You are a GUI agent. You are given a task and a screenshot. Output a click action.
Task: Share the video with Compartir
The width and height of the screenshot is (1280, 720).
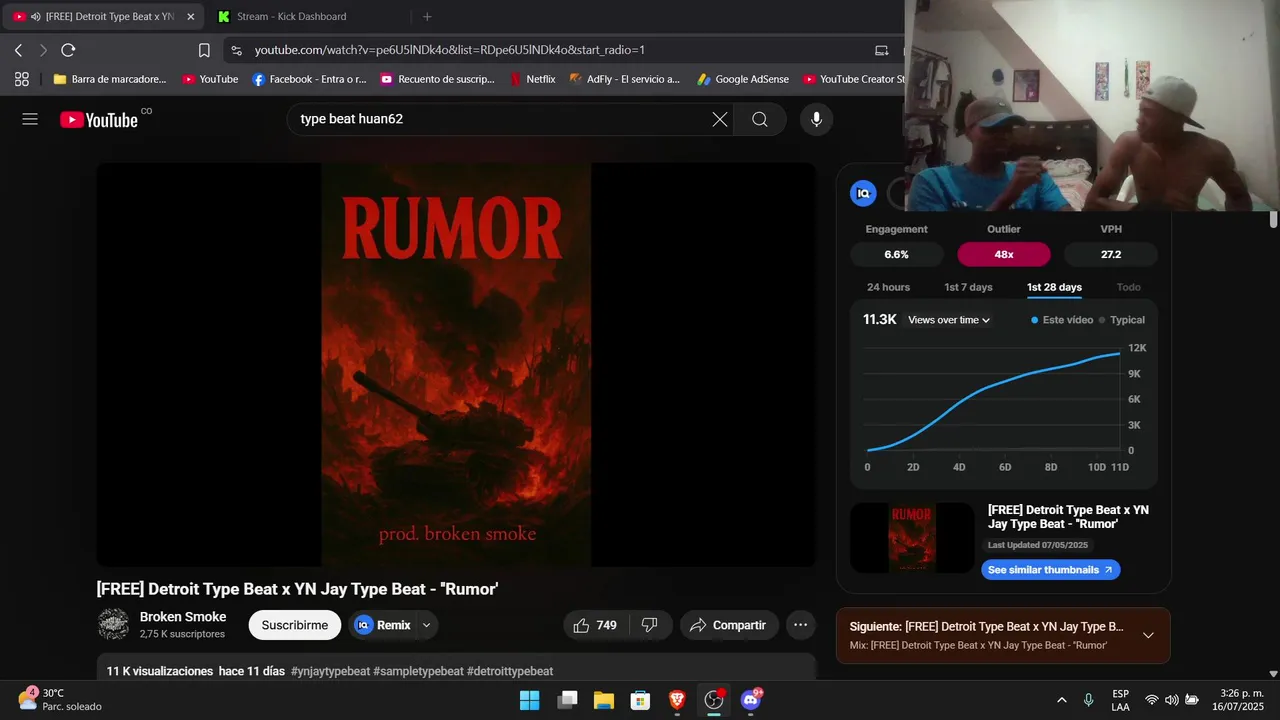point(729,625)
